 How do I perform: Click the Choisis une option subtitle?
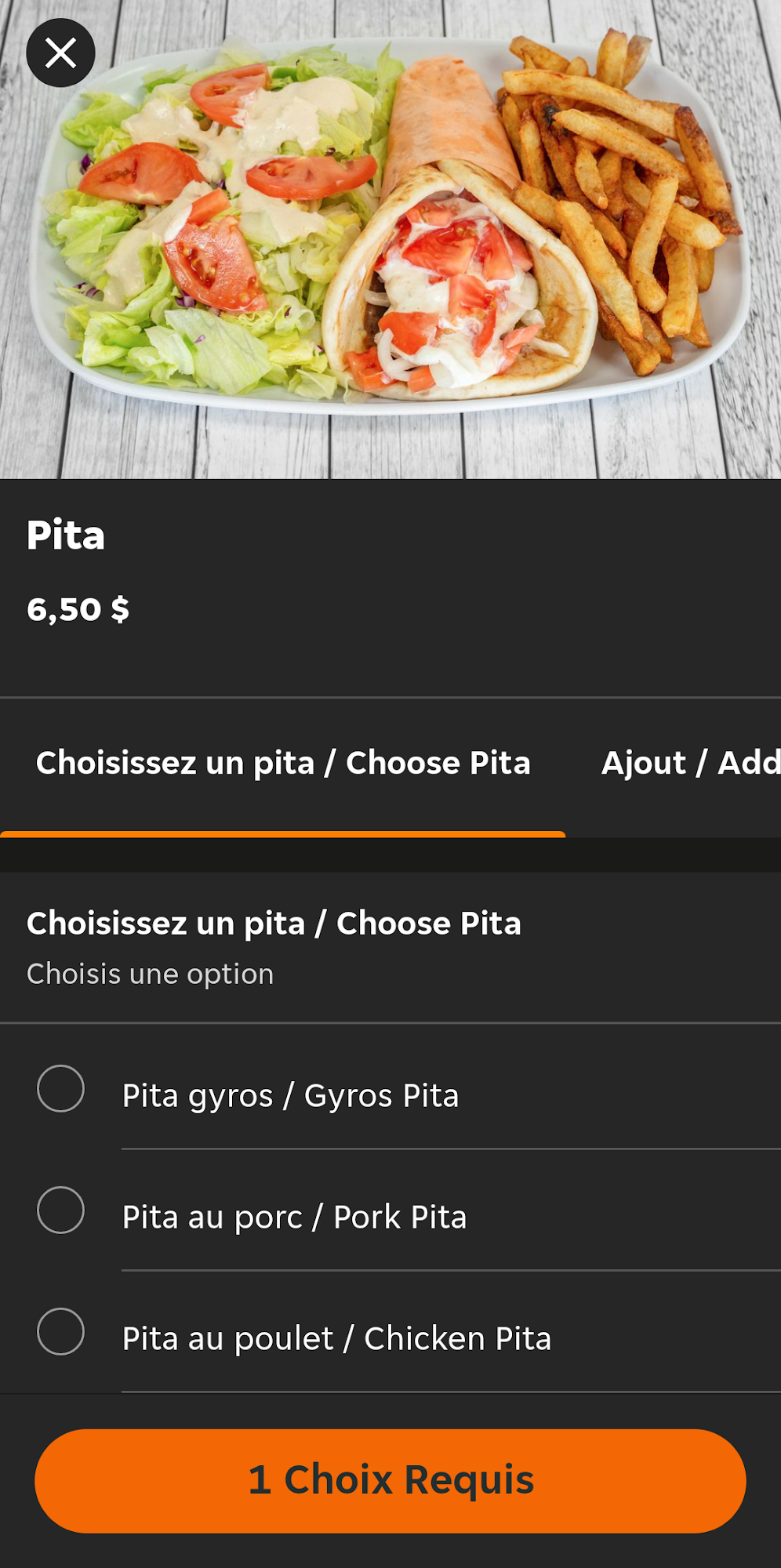150,974
